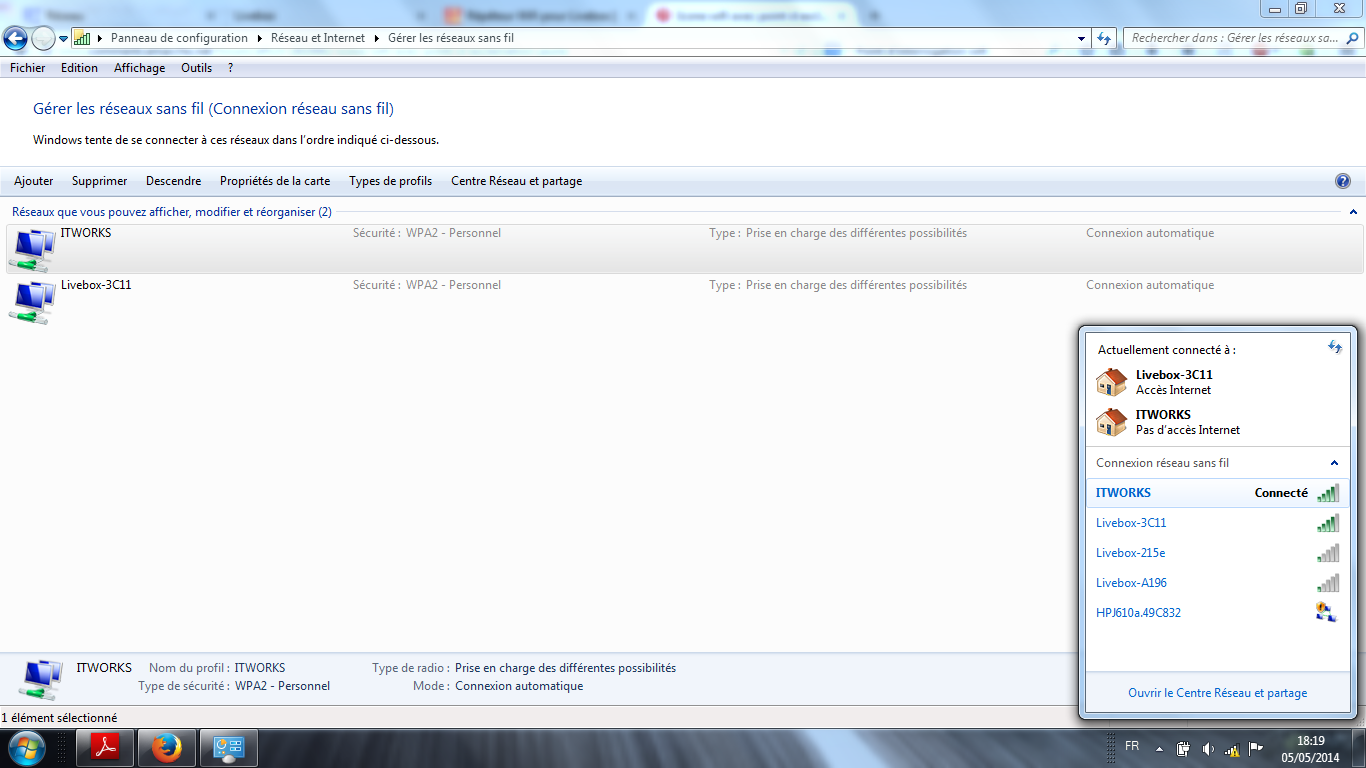Click the ITWORKS signal strength bars
Image resolution: width=1366 pixels, height=768 pixels.
click(x=1328, y=493)
